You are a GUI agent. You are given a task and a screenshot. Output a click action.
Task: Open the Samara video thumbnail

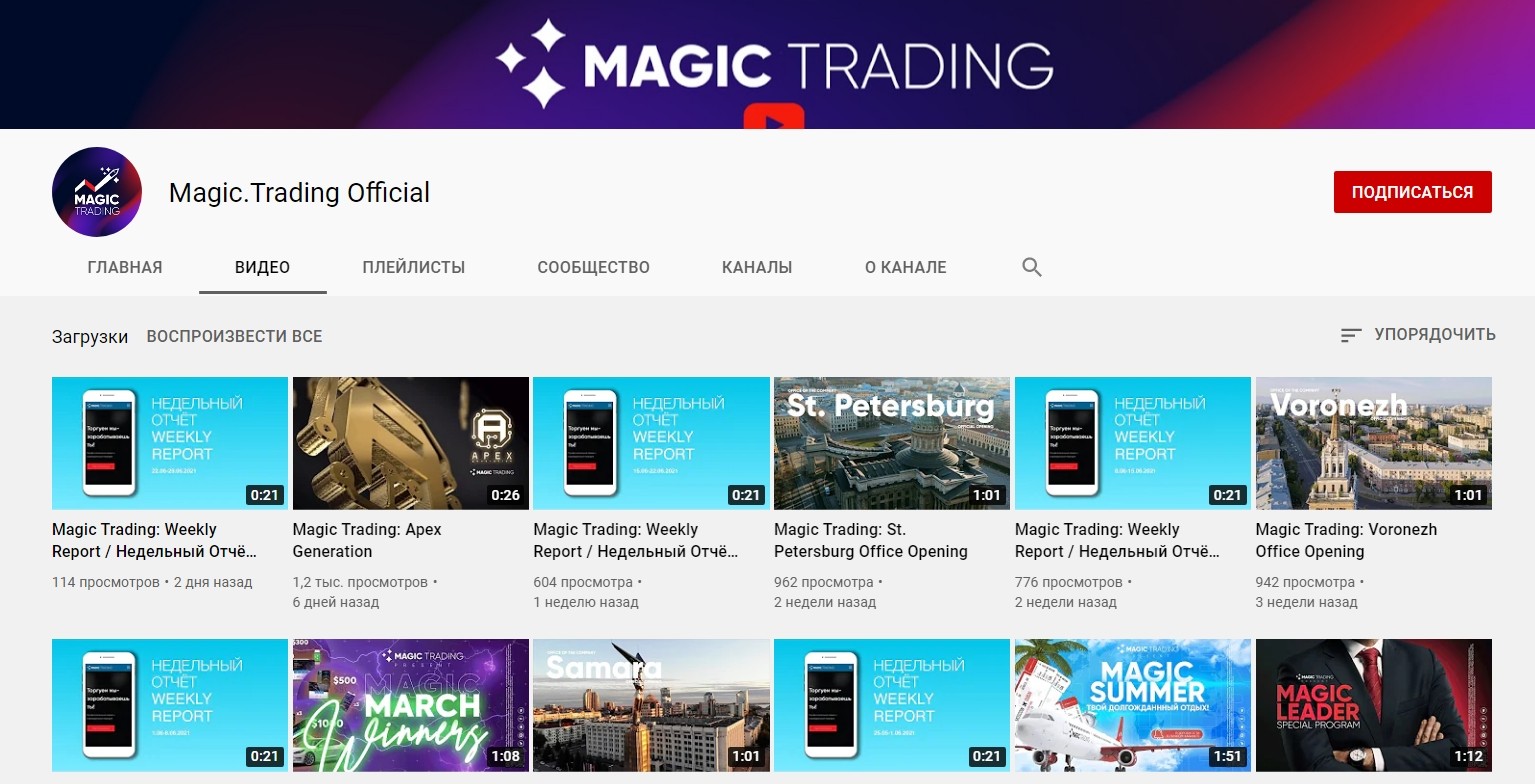pyautogui.click(x=651, y=705)
